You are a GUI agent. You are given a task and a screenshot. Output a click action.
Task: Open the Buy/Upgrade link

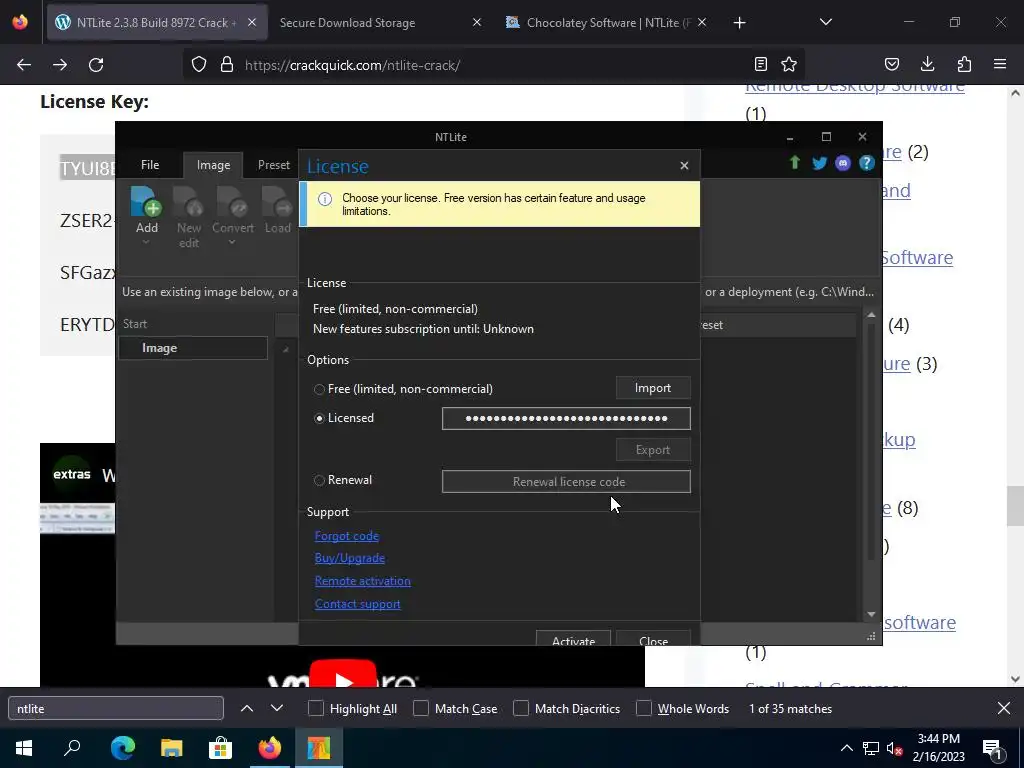[349, 558]
